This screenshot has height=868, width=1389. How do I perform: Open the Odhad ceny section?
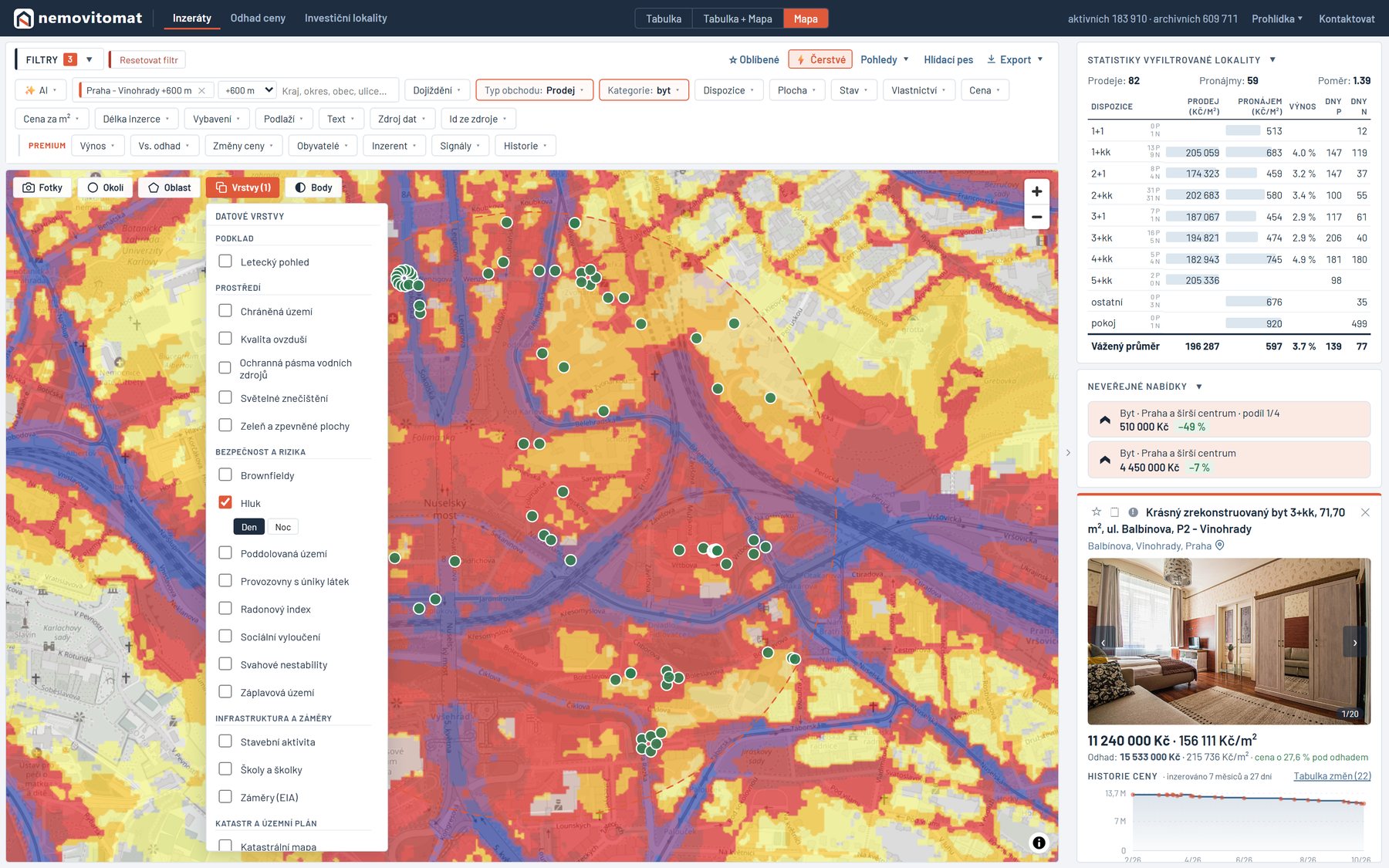click(x=258, y=18)
